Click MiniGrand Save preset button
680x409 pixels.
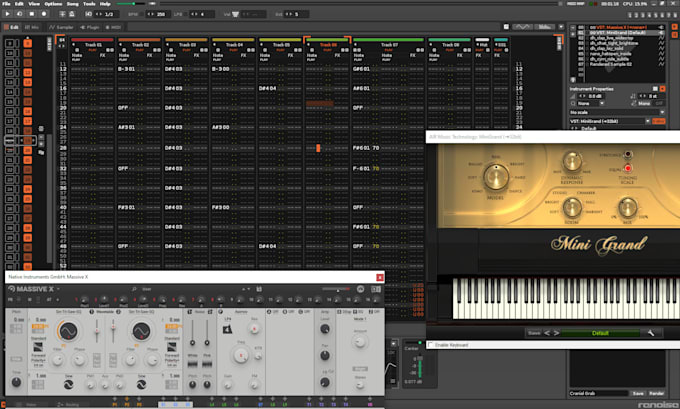coord(534,333)
